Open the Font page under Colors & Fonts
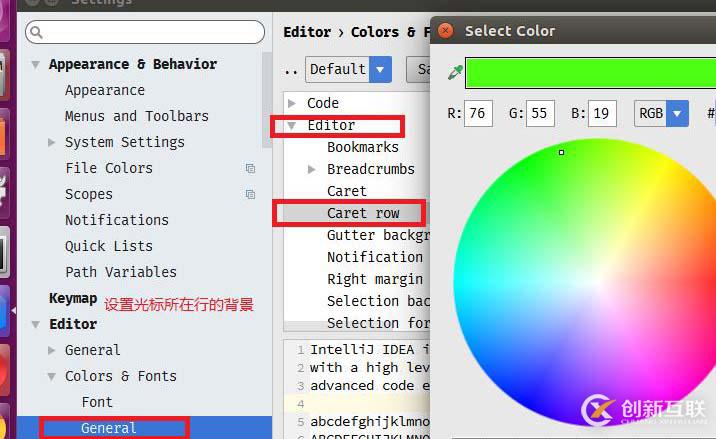This screenshot has height=439, width=716. coord(97,402)
